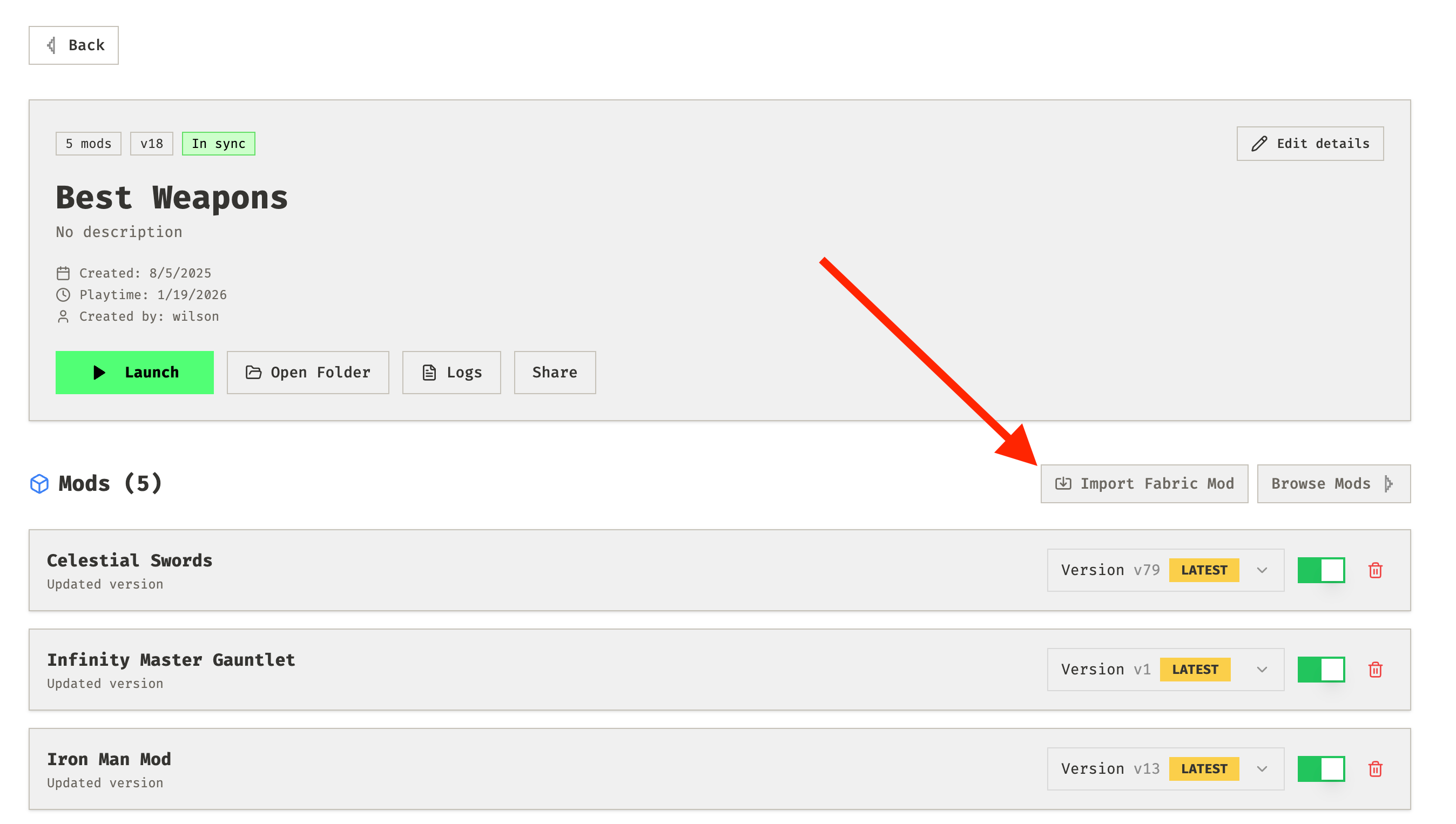Click the blue cube icon beside Mods
This screenshot has width=1456, height=824.
(39, 484)
